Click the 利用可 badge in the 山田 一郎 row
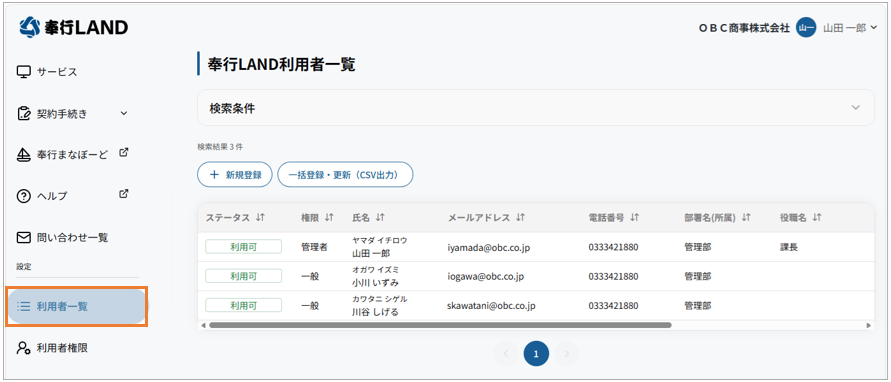Viewport: 891px width, 382px height. (x=243, y=247)
